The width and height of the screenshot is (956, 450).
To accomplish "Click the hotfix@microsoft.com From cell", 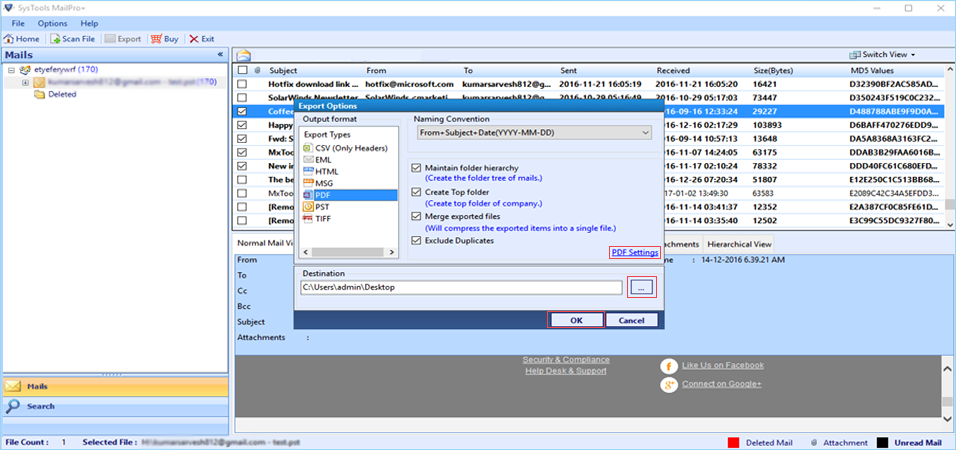I will tap(410, 84).
